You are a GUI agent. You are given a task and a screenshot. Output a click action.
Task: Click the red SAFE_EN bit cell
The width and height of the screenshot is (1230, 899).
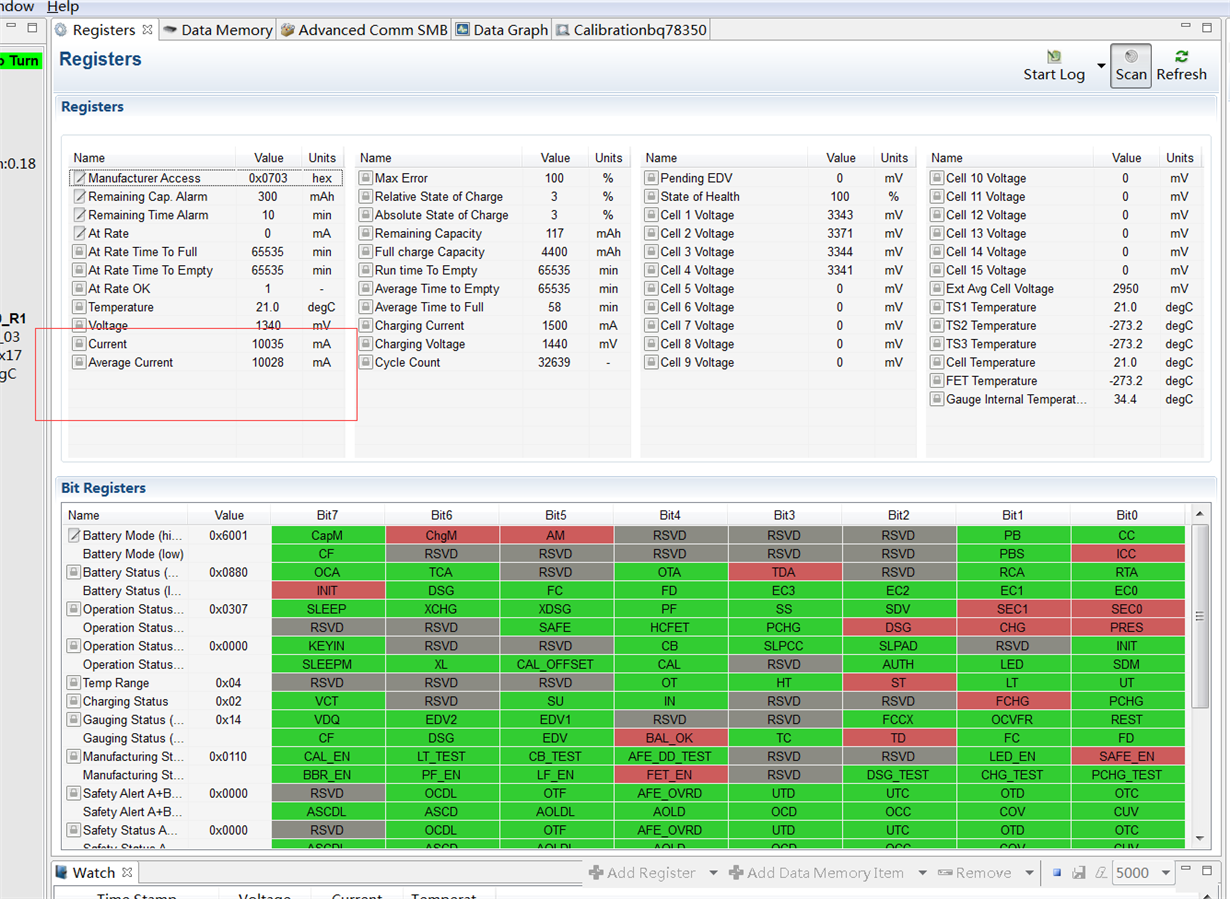1127,757
